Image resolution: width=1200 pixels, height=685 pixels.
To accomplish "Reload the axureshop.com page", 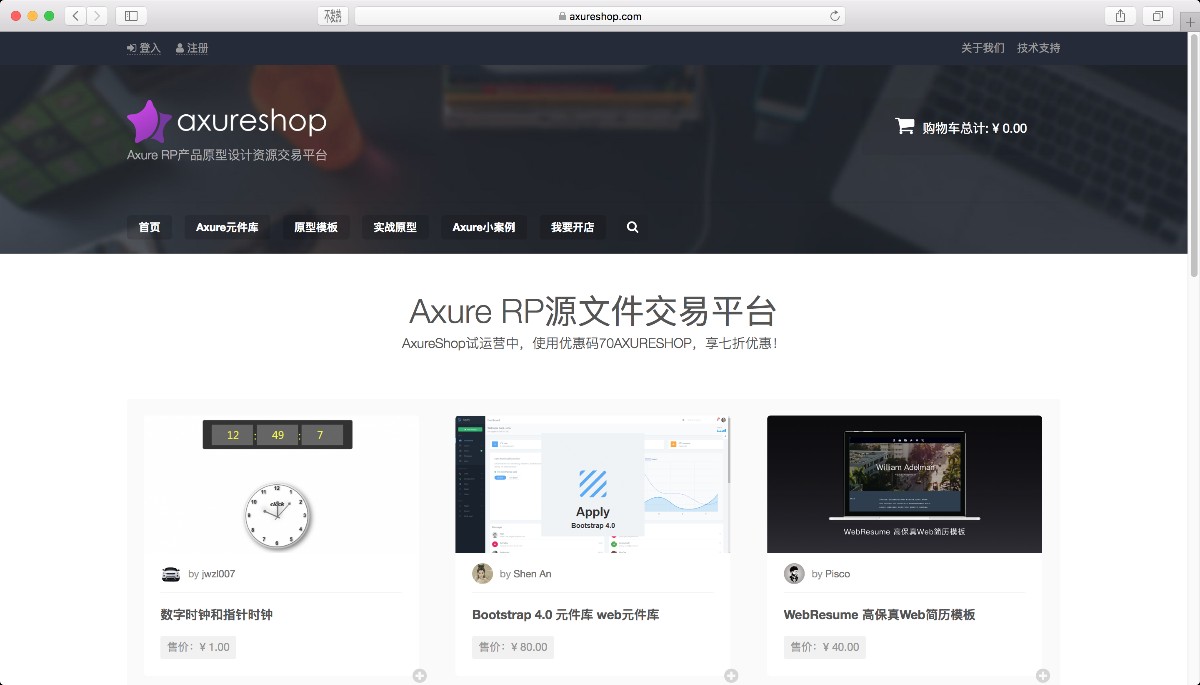I will point(834,16).
